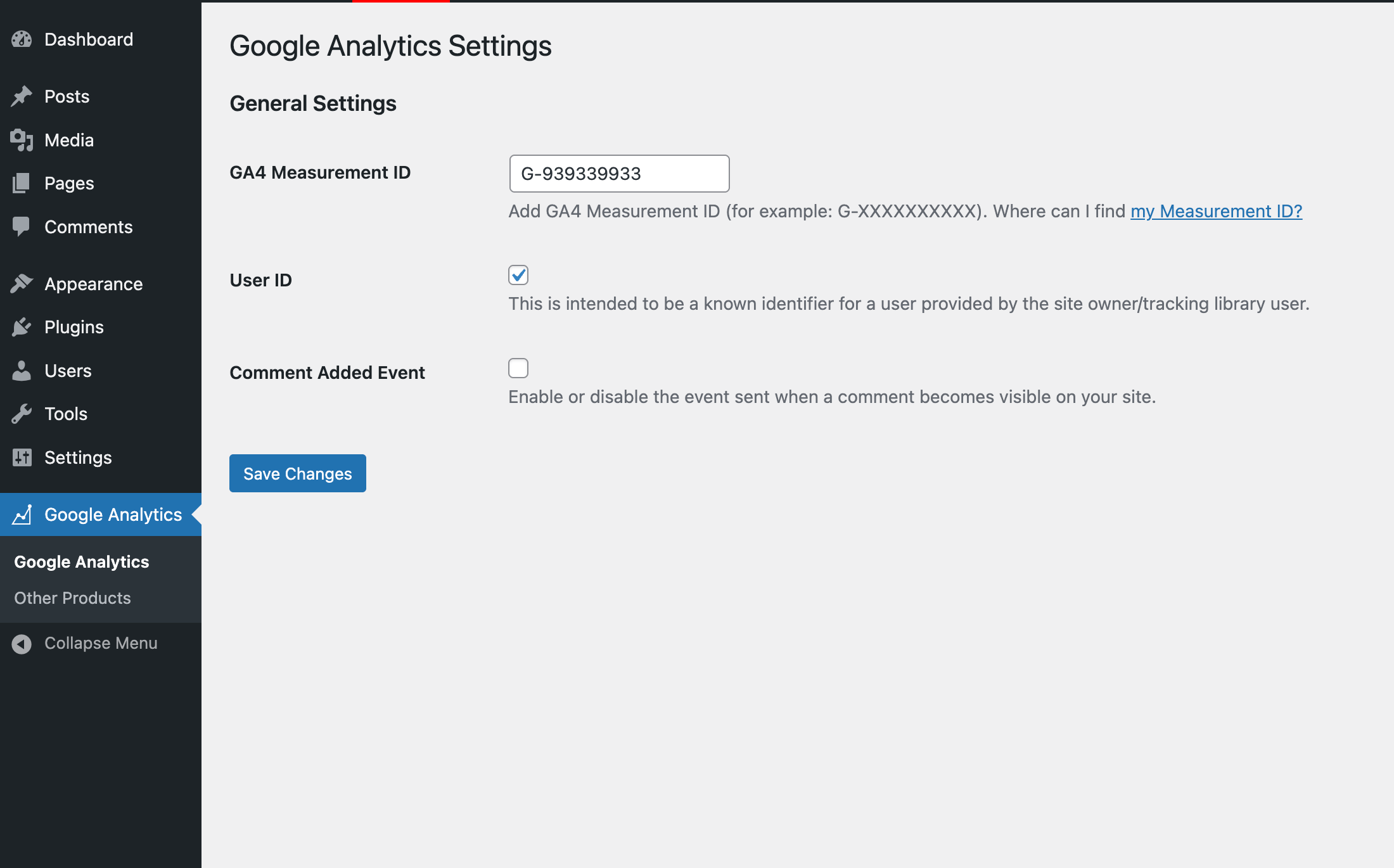This screenshot has width=1394, height=868.
Task: Click the Google Analytics chart icon
Action: pyautogui.click(x=22, y=514)
